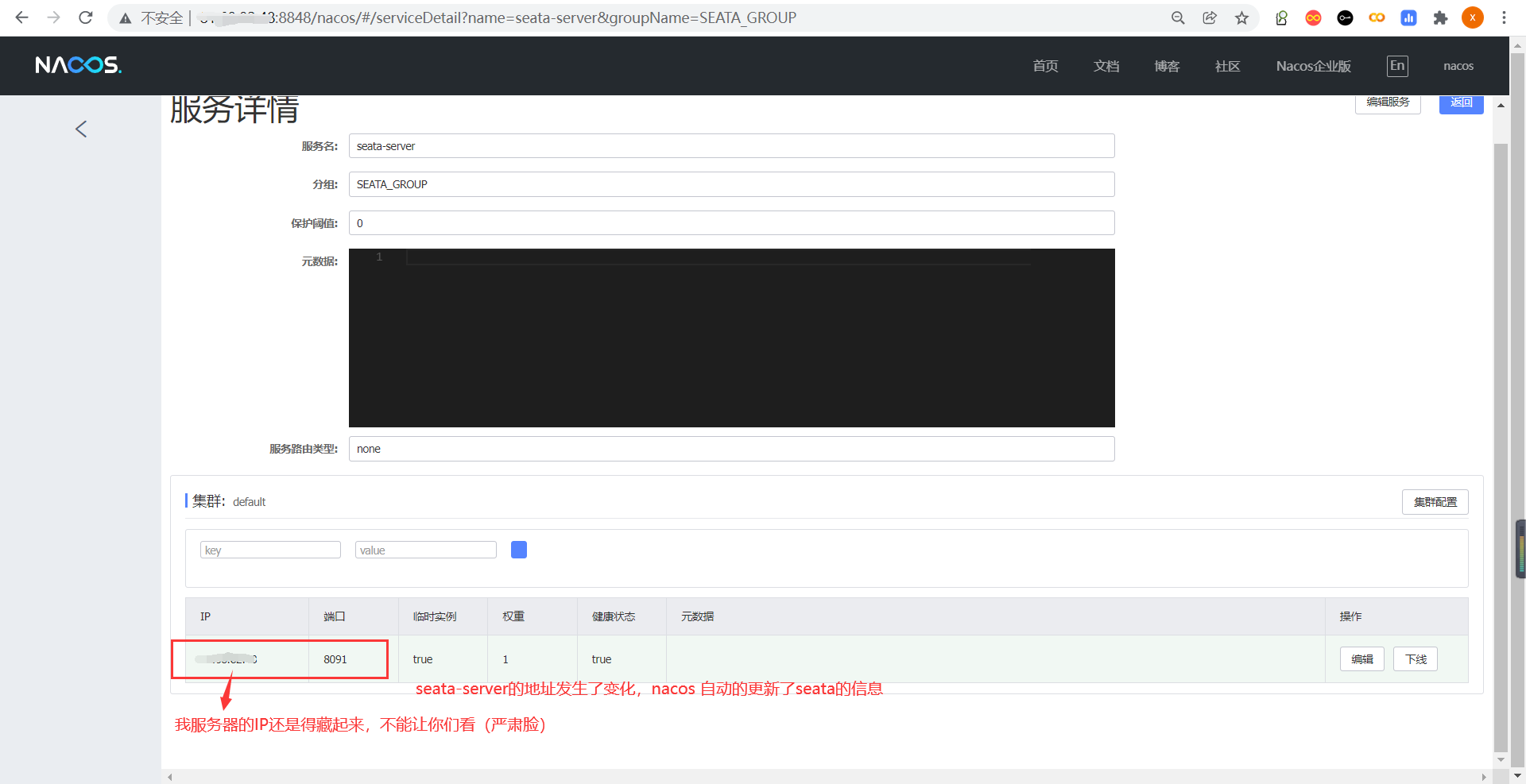Select the 文档 navigation item
Image resolution: width=1526 pixels, height=784 pixels.
pos(1106,66)
